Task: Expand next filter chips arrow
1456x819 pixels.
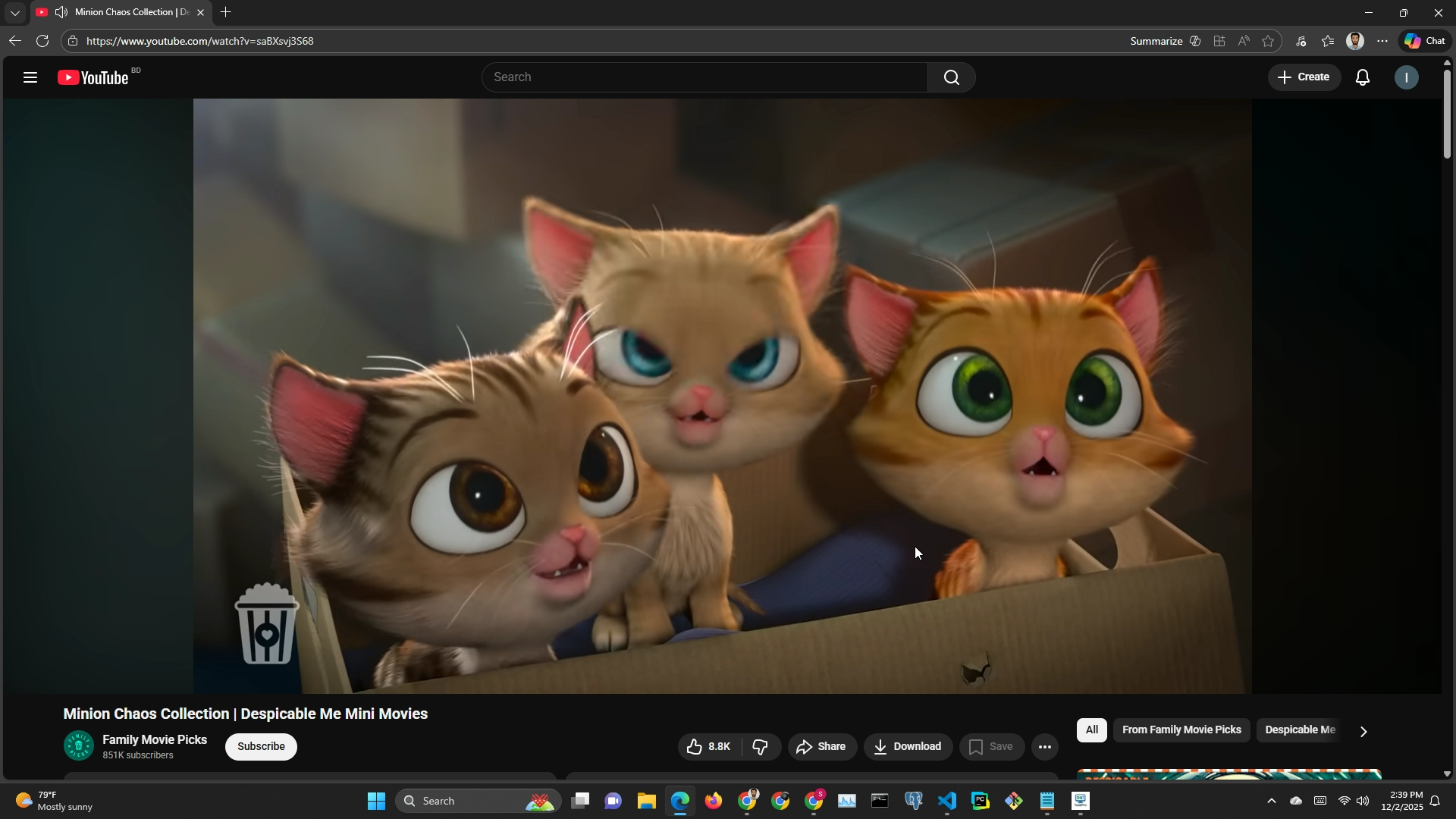Action: coord(1363,732)
